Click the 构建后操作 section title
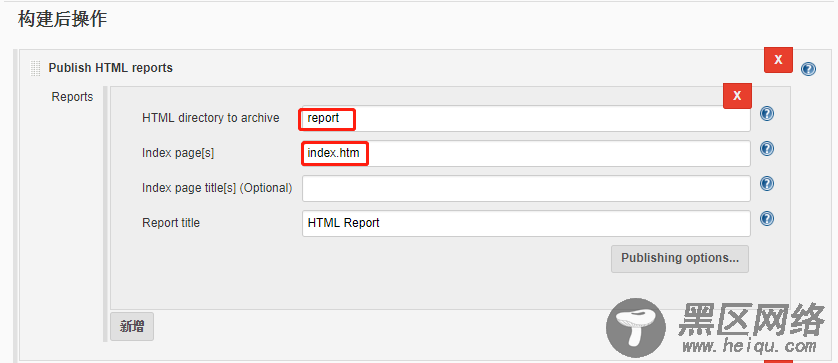Image resolution: width=838 pixels, height=363 pixels. [x=63, y=20]
